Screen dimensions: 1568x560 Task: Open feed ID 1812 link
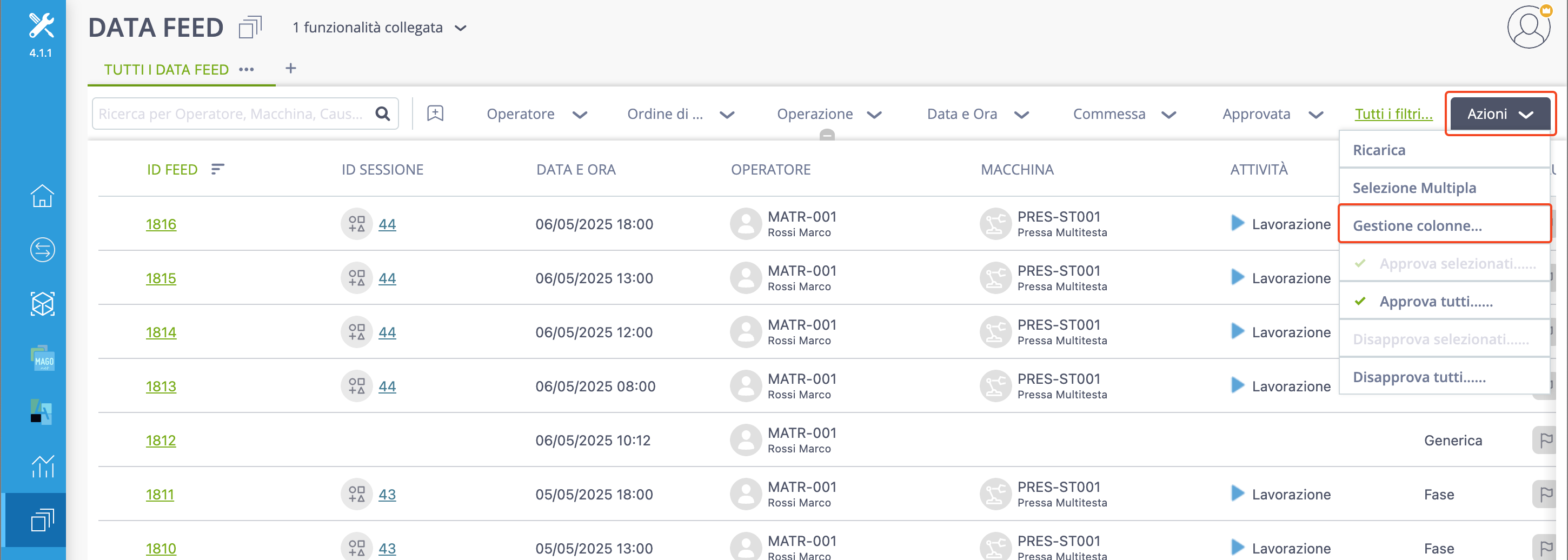(161, 440)
